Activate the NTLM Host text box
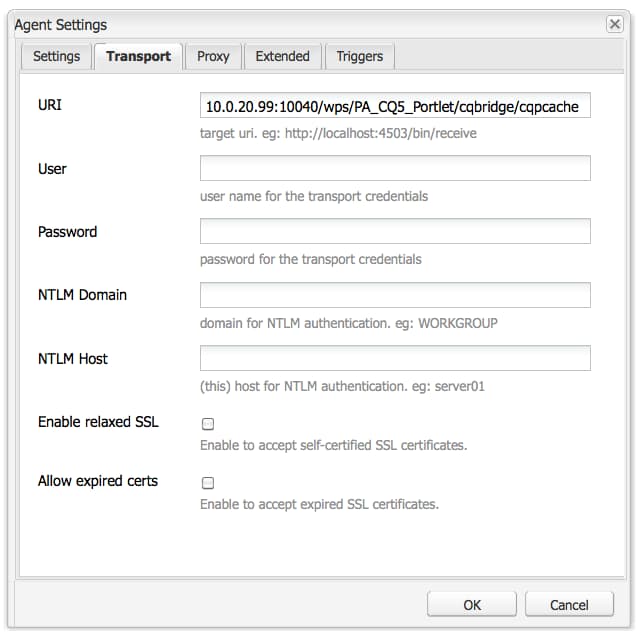Image resolution: width=641 pixels, height=638 pixels. coord(395,358)
